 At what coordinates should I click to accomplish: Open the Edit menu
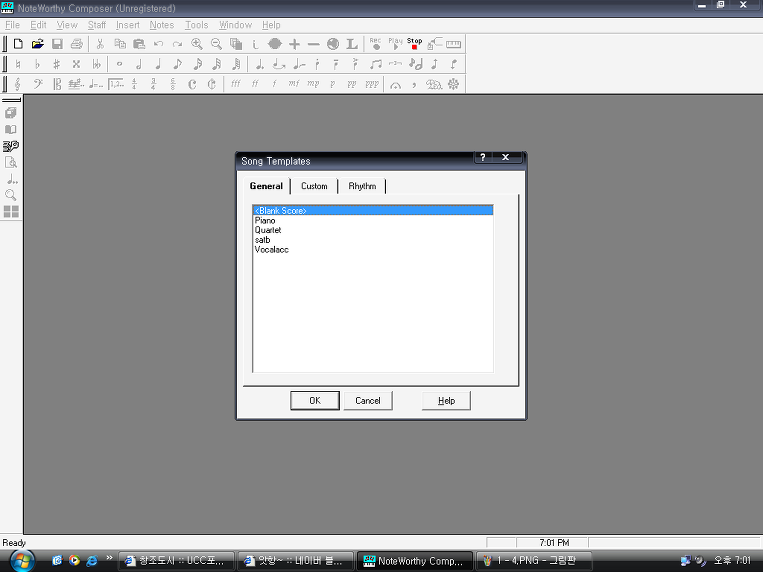tap(38, 25)
